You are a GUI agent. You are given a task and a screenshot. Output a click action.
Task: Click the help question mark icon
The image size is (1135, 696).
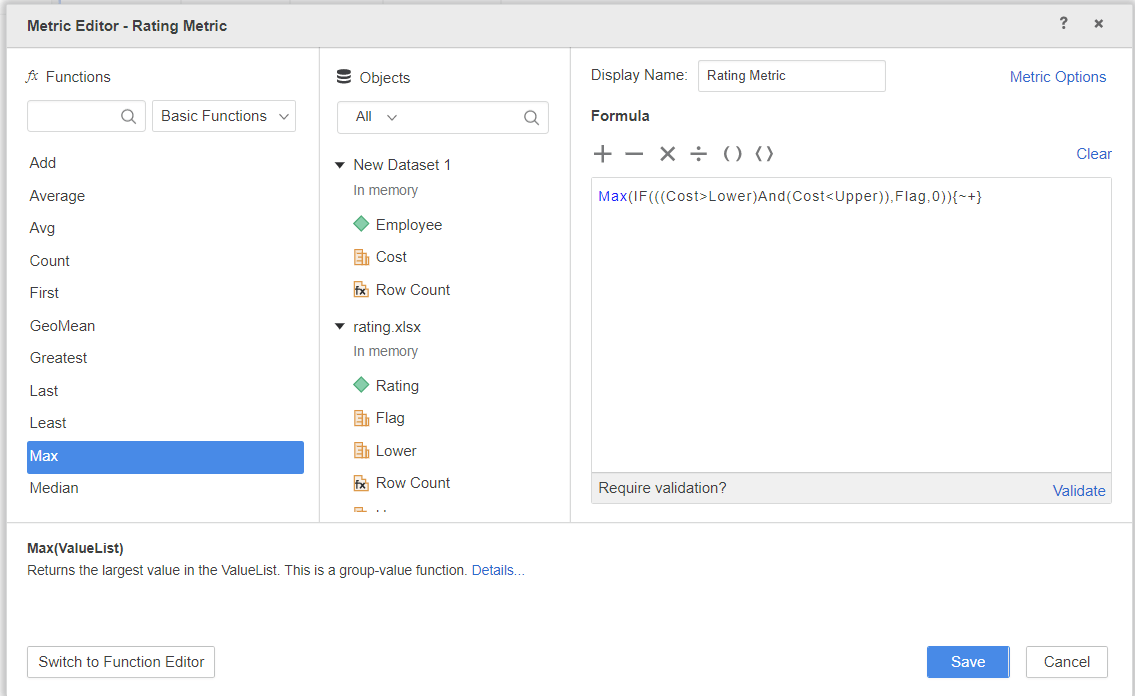[1064, 24]
